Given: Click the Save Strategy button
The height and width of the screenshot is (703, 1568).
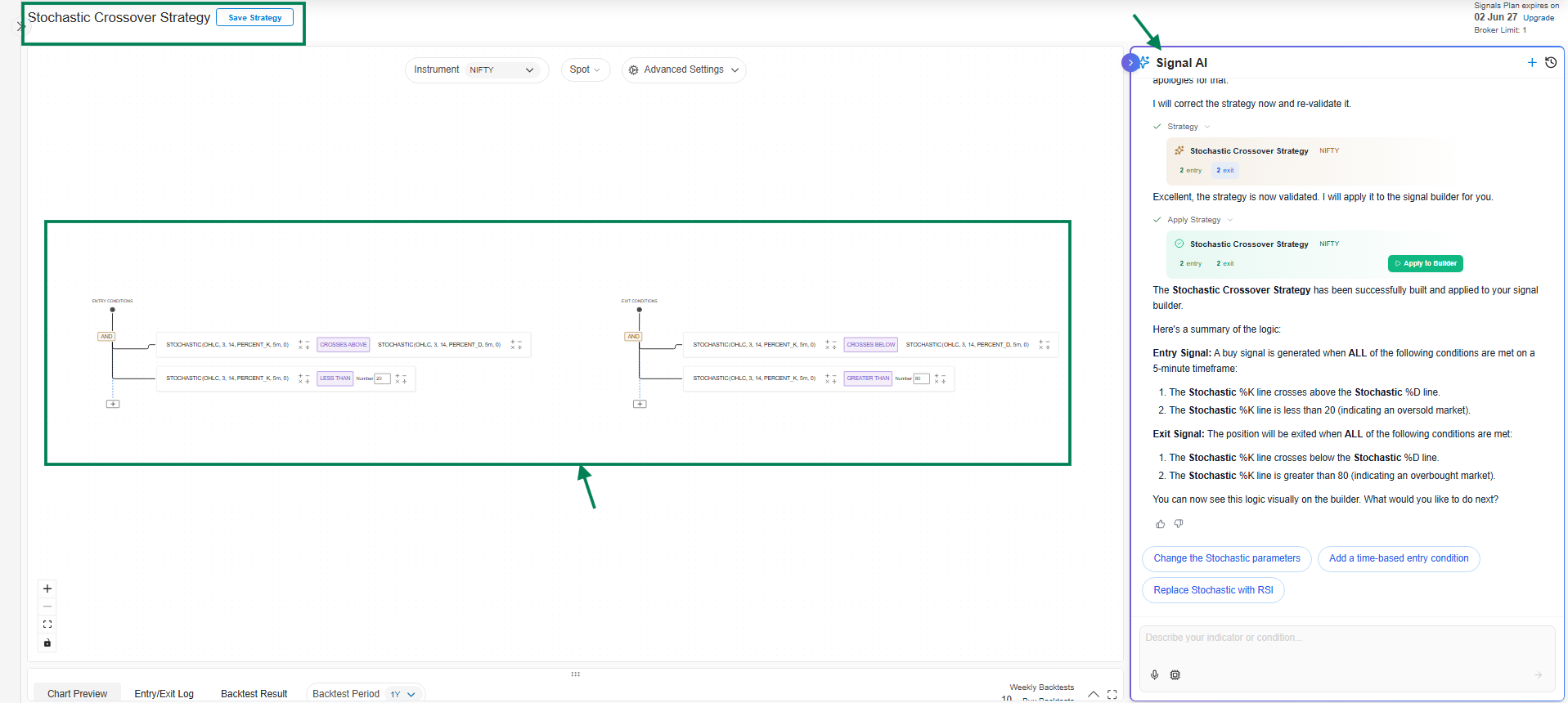Looking at the screenshot, I should (254, 18).
